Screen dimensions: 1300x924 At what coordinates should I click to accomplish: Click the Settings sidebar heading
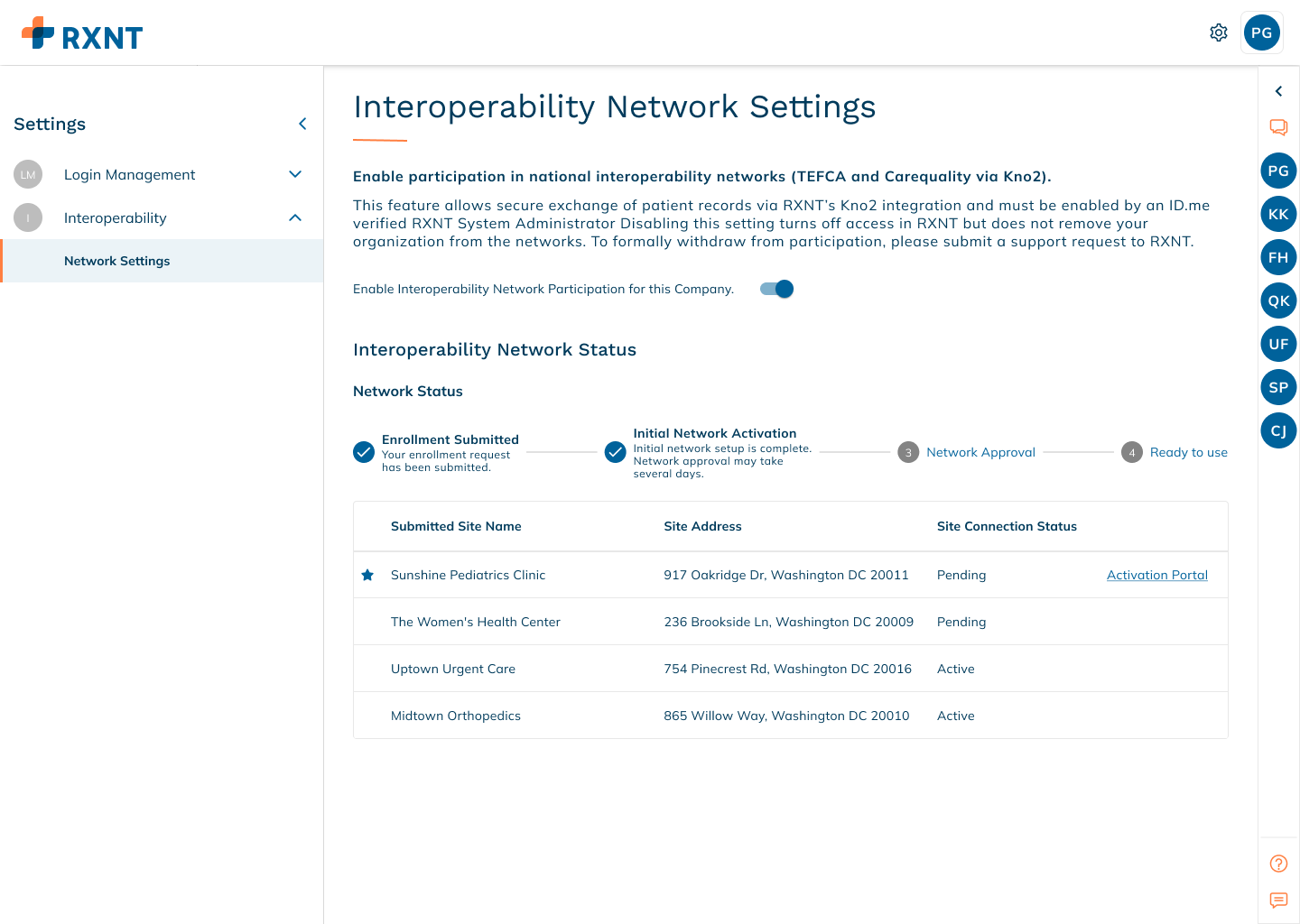coord(50,124)
